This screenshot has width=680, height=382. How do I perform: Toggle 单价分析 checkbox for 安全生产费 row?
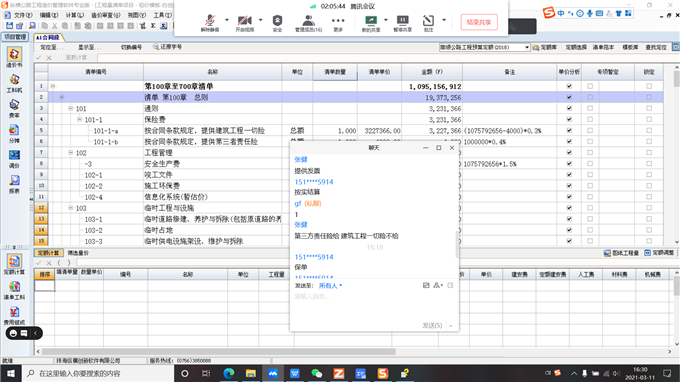click(x=569, y=163)
